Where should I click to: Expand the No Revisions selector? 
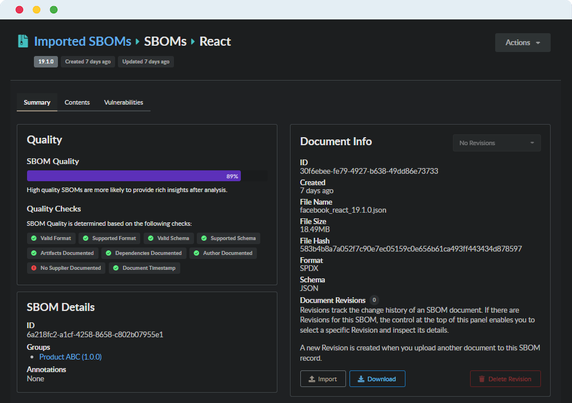click(496, 143)
